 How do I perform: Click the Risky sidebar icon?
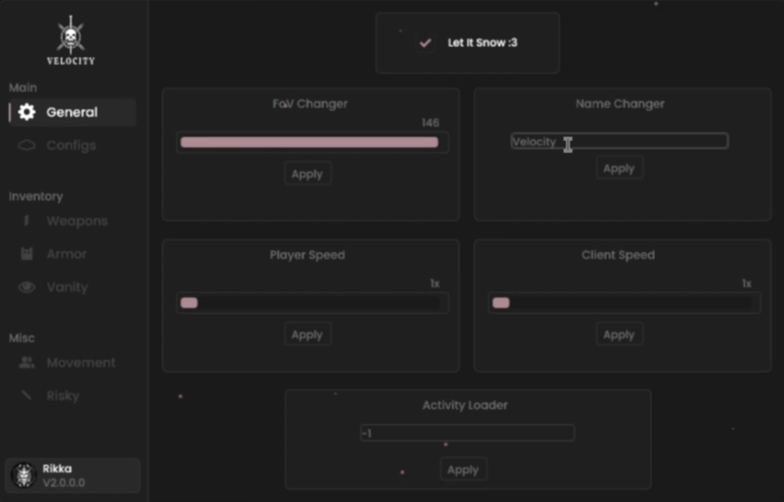[27, 396]
